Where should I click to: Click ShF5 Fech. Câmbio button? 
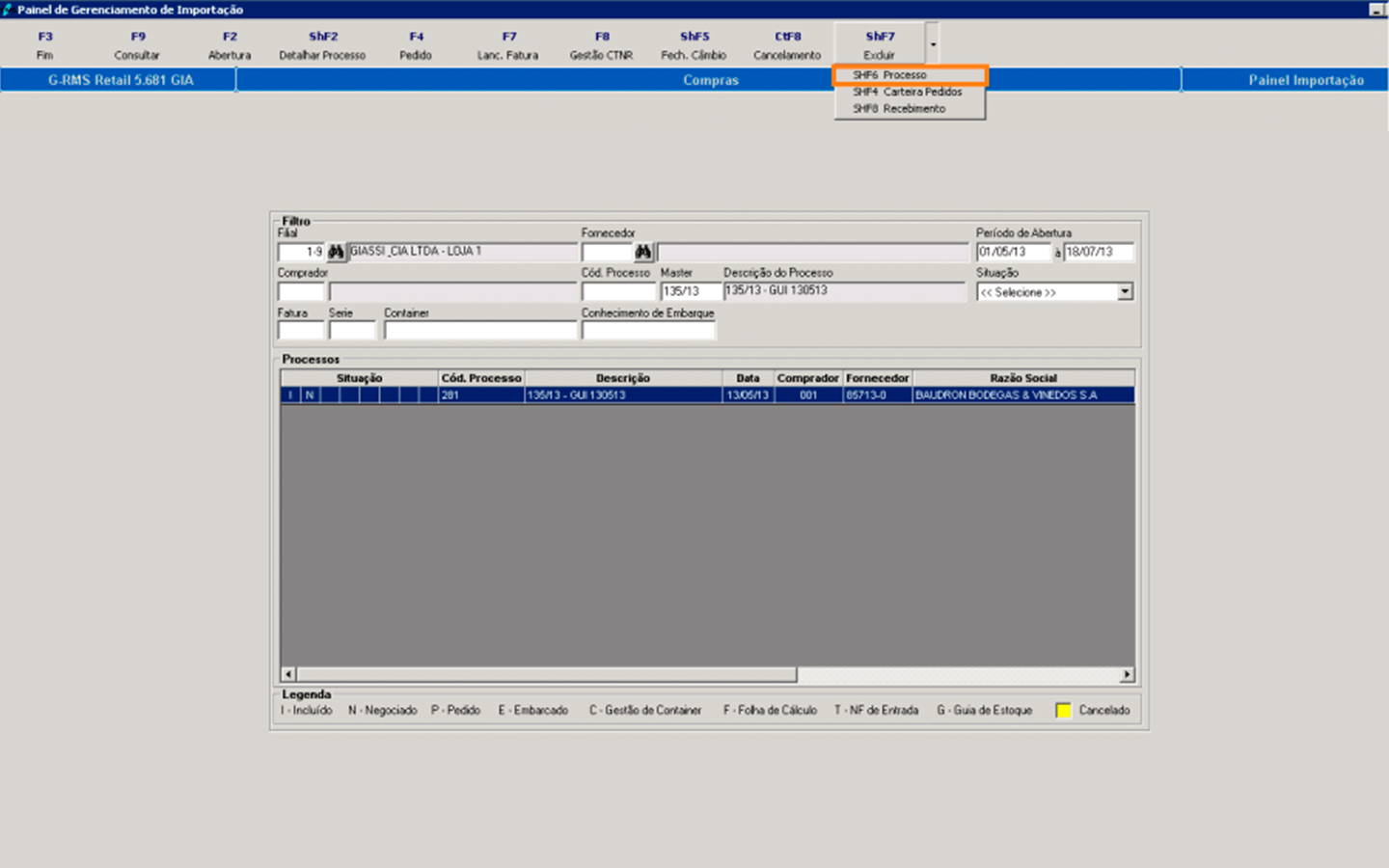694,45
